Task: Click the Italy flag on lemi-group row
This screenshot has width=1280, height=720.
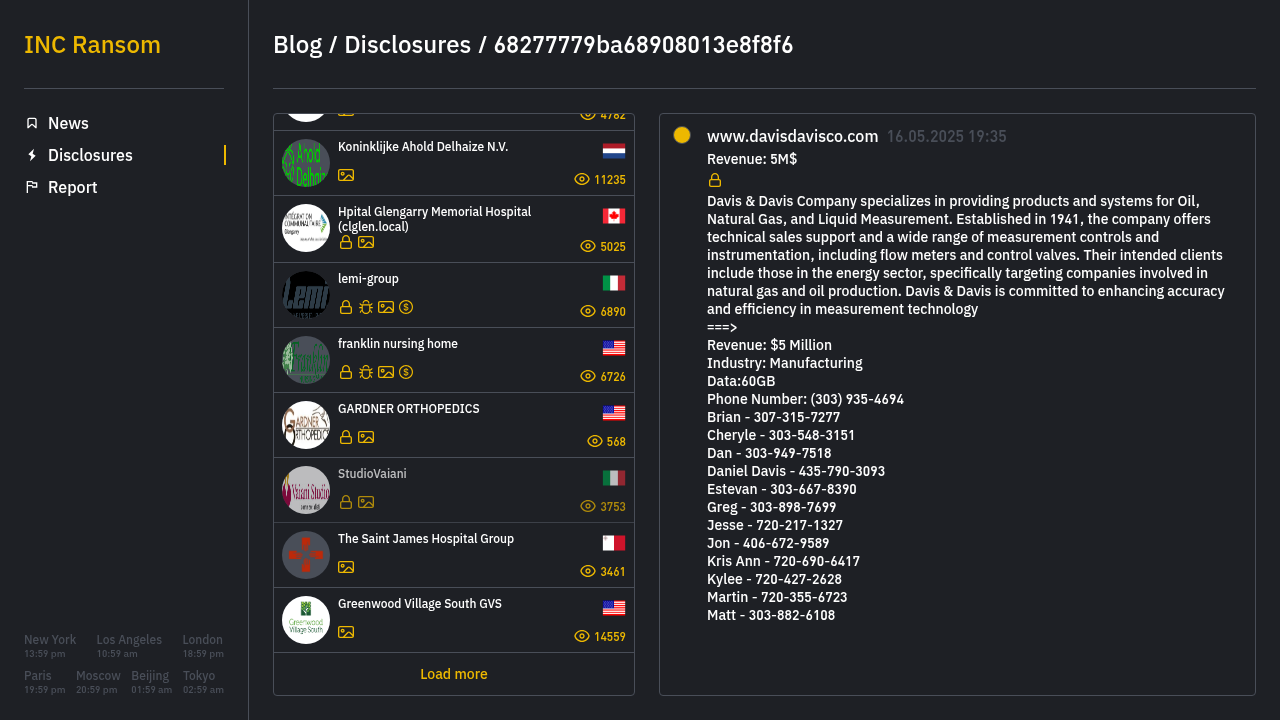Action: 614,283
